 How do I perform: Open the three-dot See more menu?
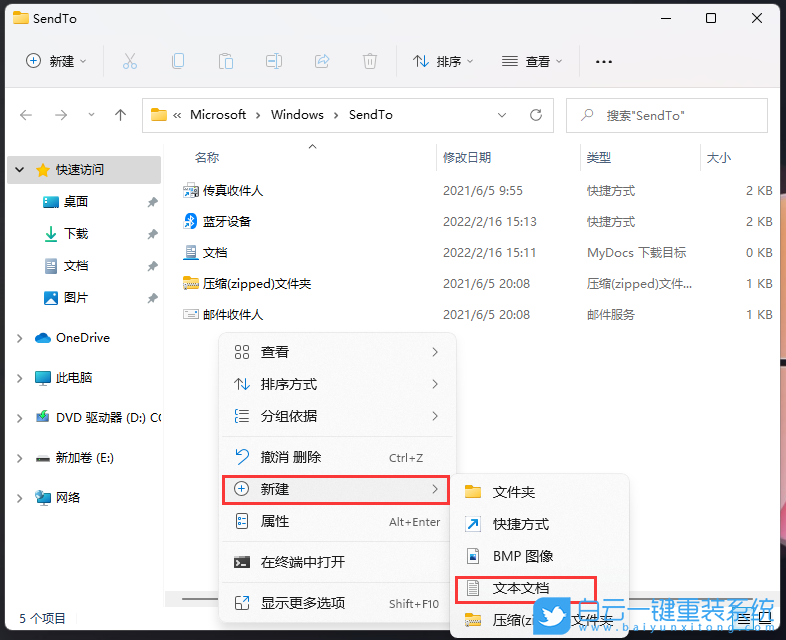[604, 62]
